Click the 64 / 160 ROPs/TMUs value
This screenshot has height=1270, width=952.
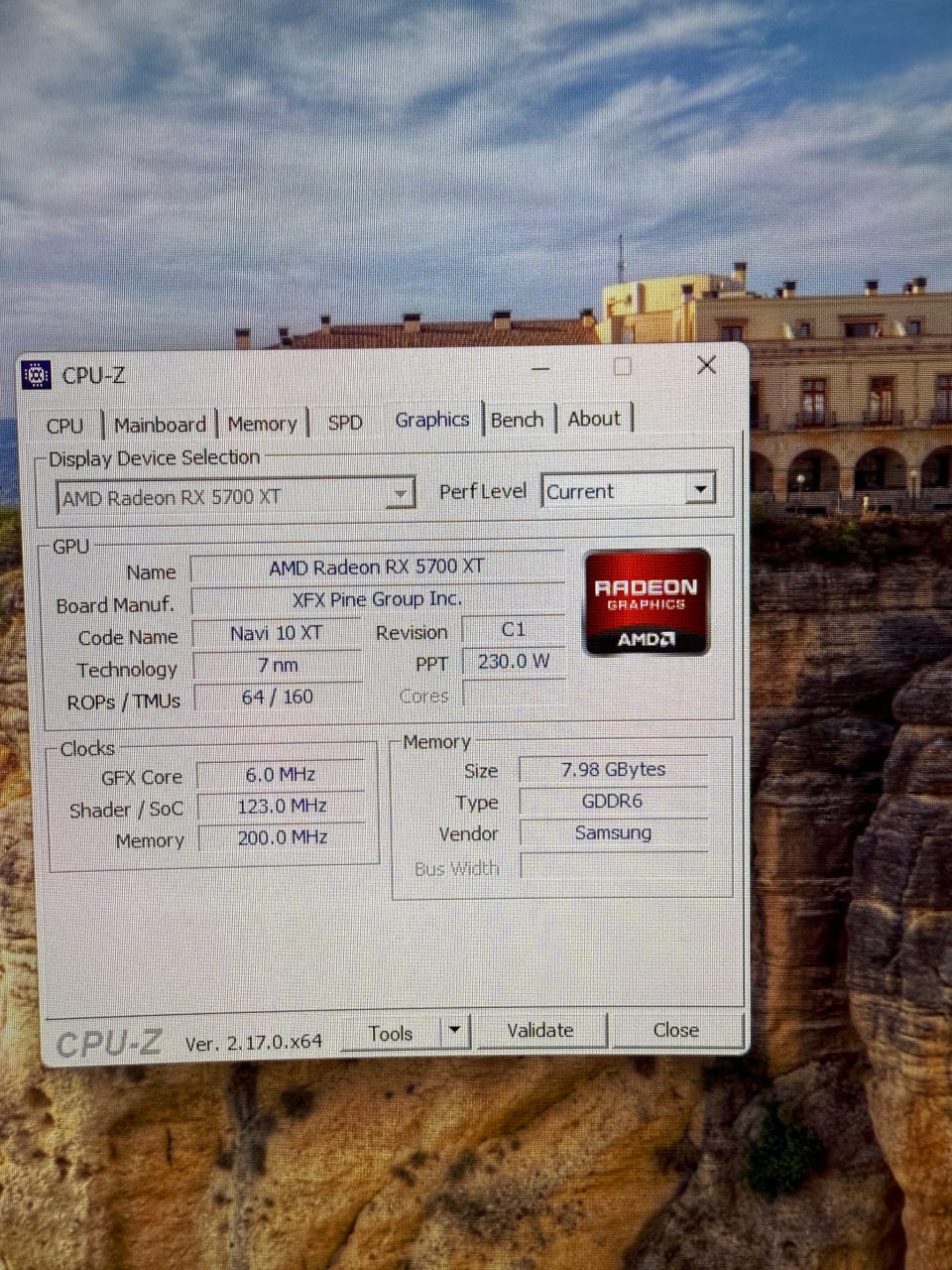[x=278, y=697]
